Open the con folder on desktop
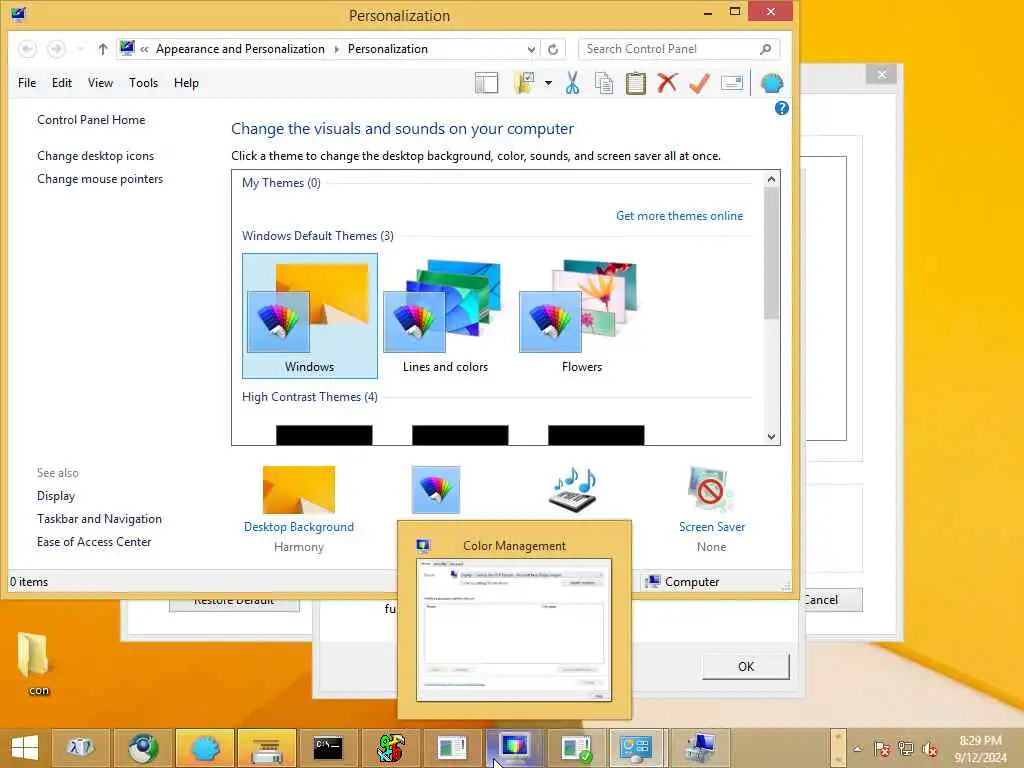The width and height of the screenshot is (1024, 768). (33, 663)
